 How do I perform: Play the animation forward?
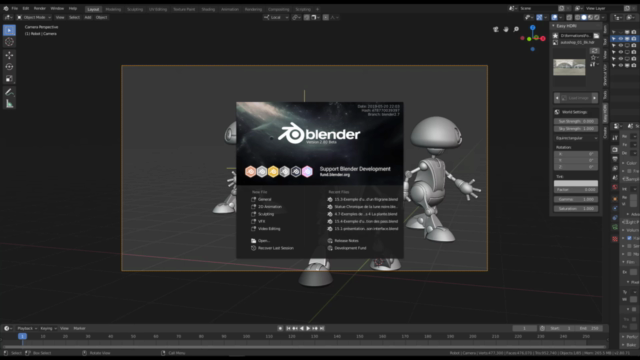308,328
